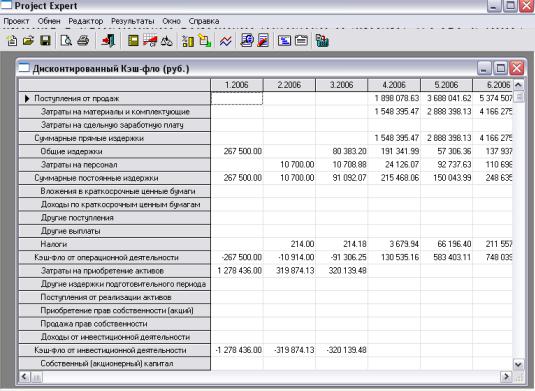Open the Окно menu
535x391 pixels.
[171, 21]
